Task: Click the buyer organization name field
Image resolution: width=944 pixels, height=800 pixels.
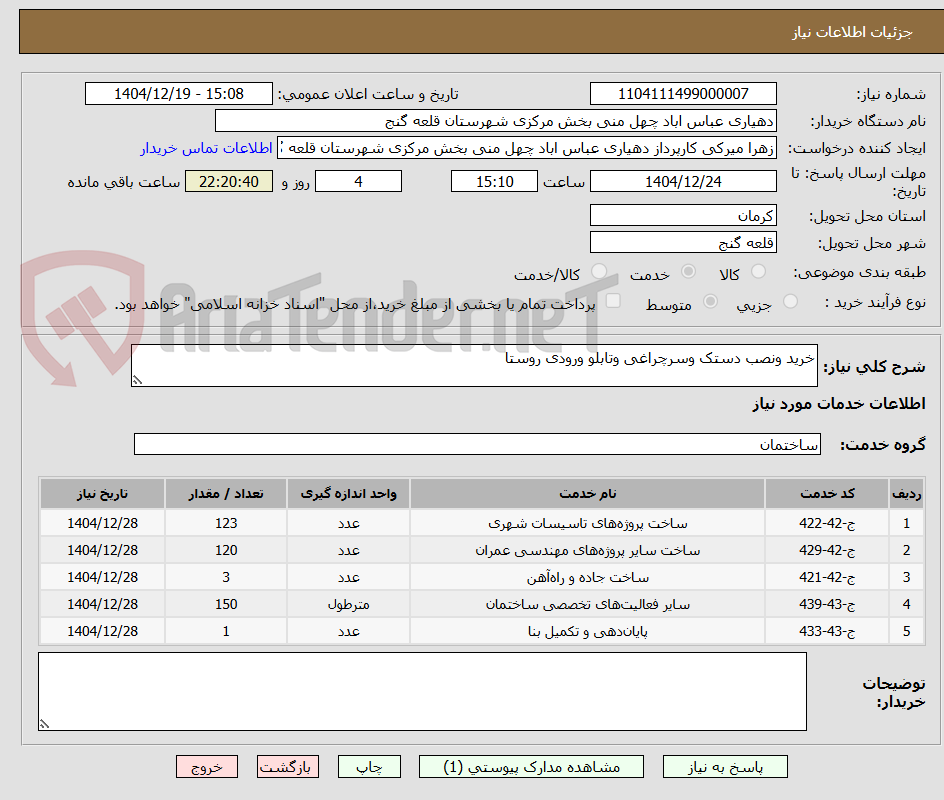Action: (496, 121)
